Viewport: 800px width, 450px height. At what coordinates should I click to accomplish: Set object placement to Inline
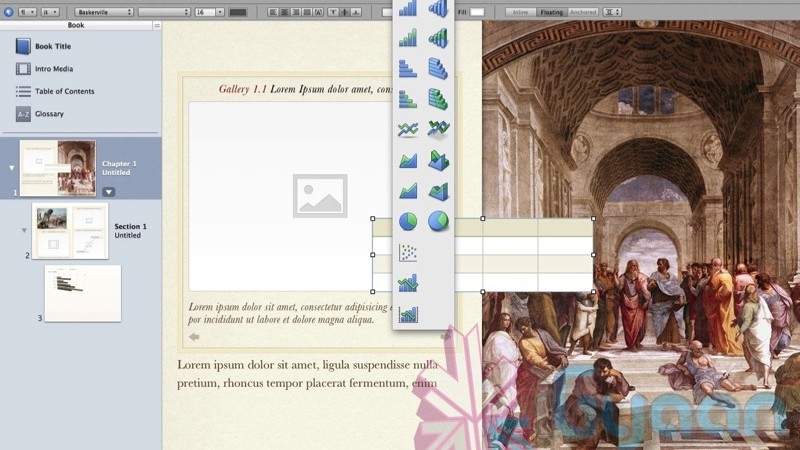click(x=518, y=12)
